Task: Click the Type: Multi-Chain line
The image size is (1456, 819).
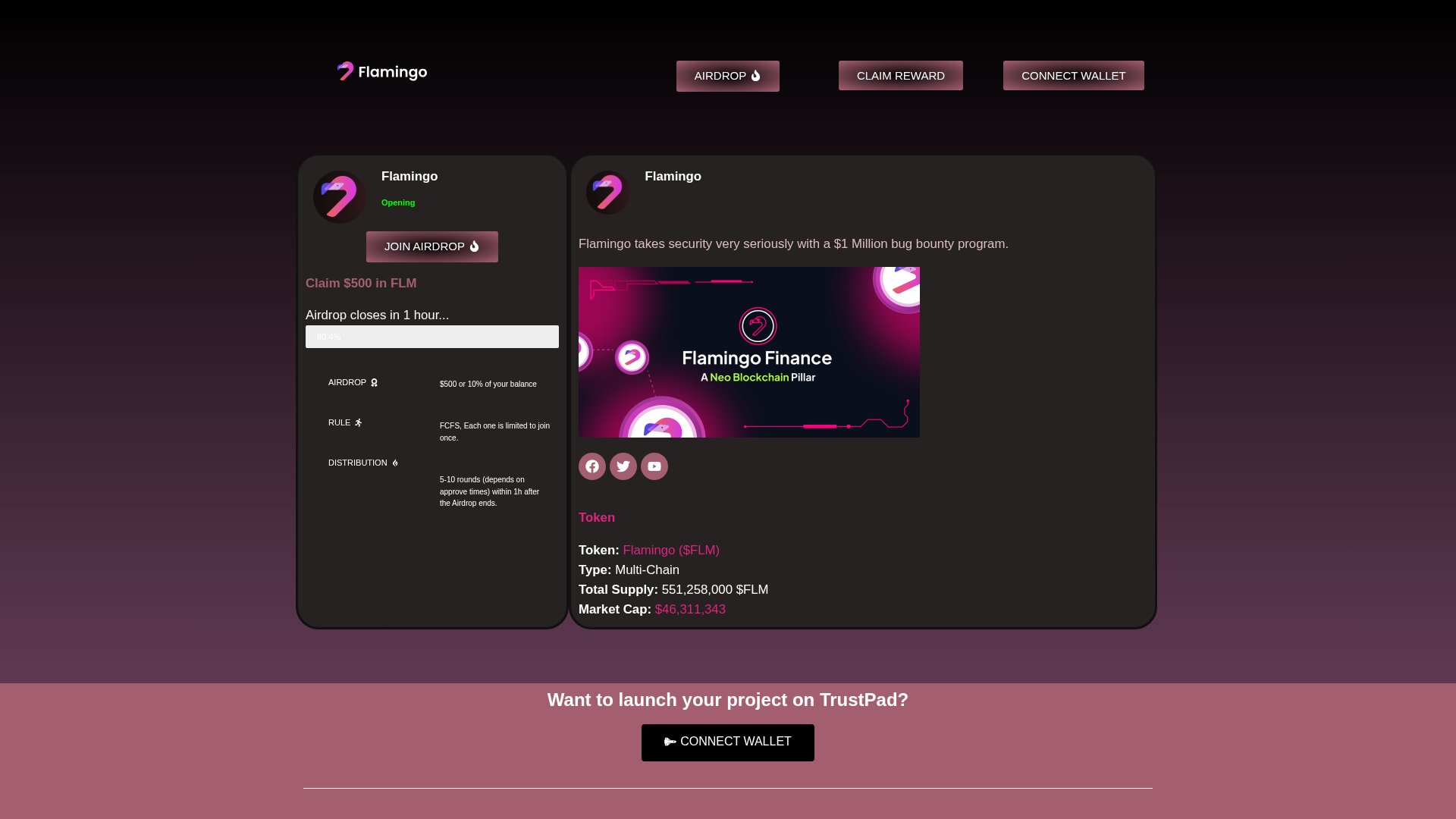Action: [629, 570]
